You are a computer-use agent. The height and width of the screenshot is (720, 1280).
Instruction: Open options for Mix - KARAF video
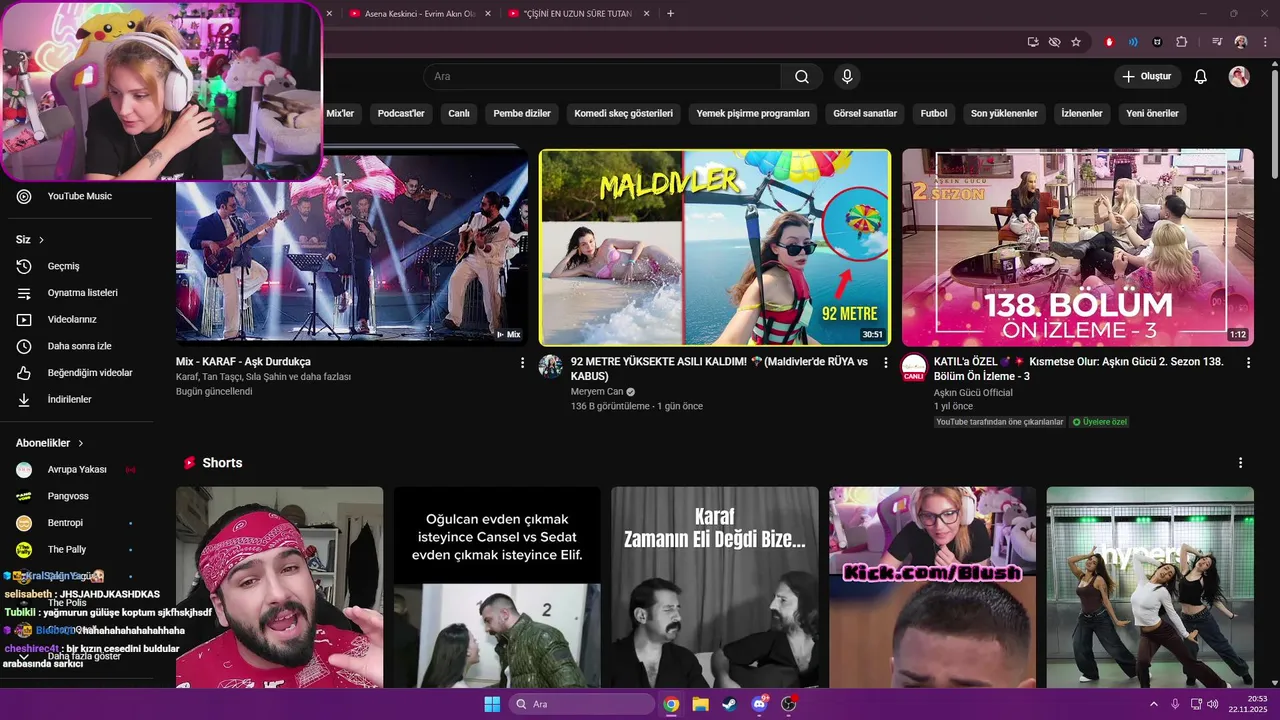tap(522, 363)
